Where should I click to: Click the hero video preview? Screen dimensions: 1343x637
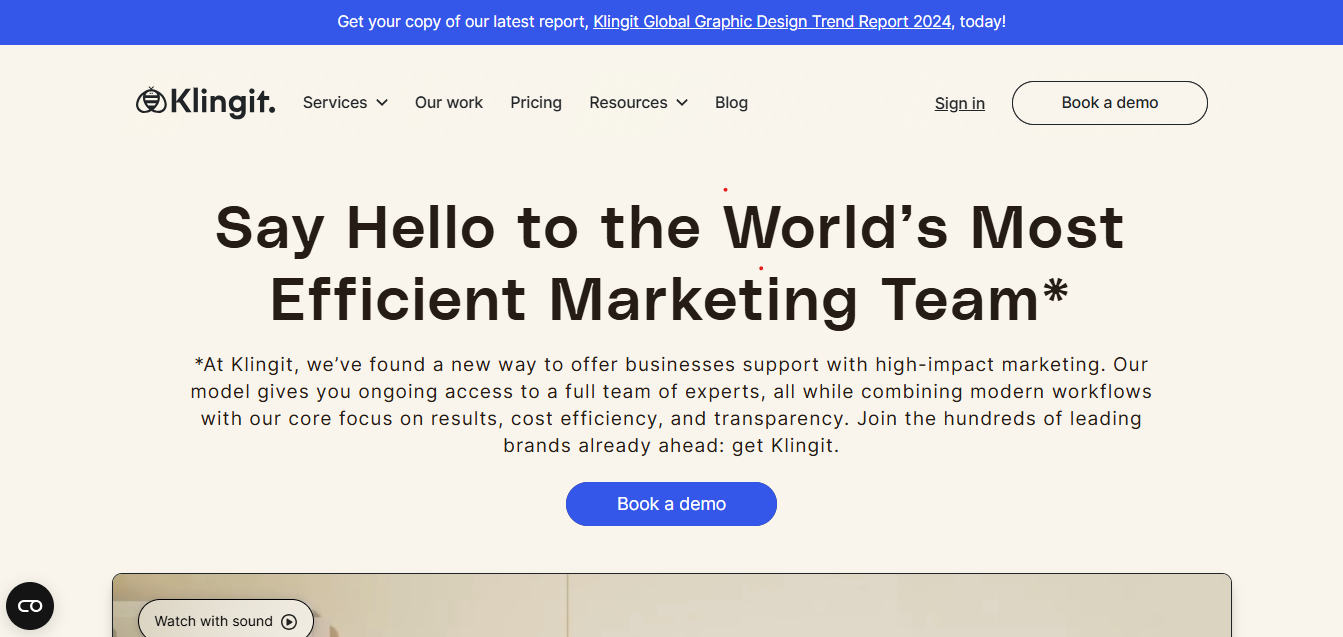point(672,606)
